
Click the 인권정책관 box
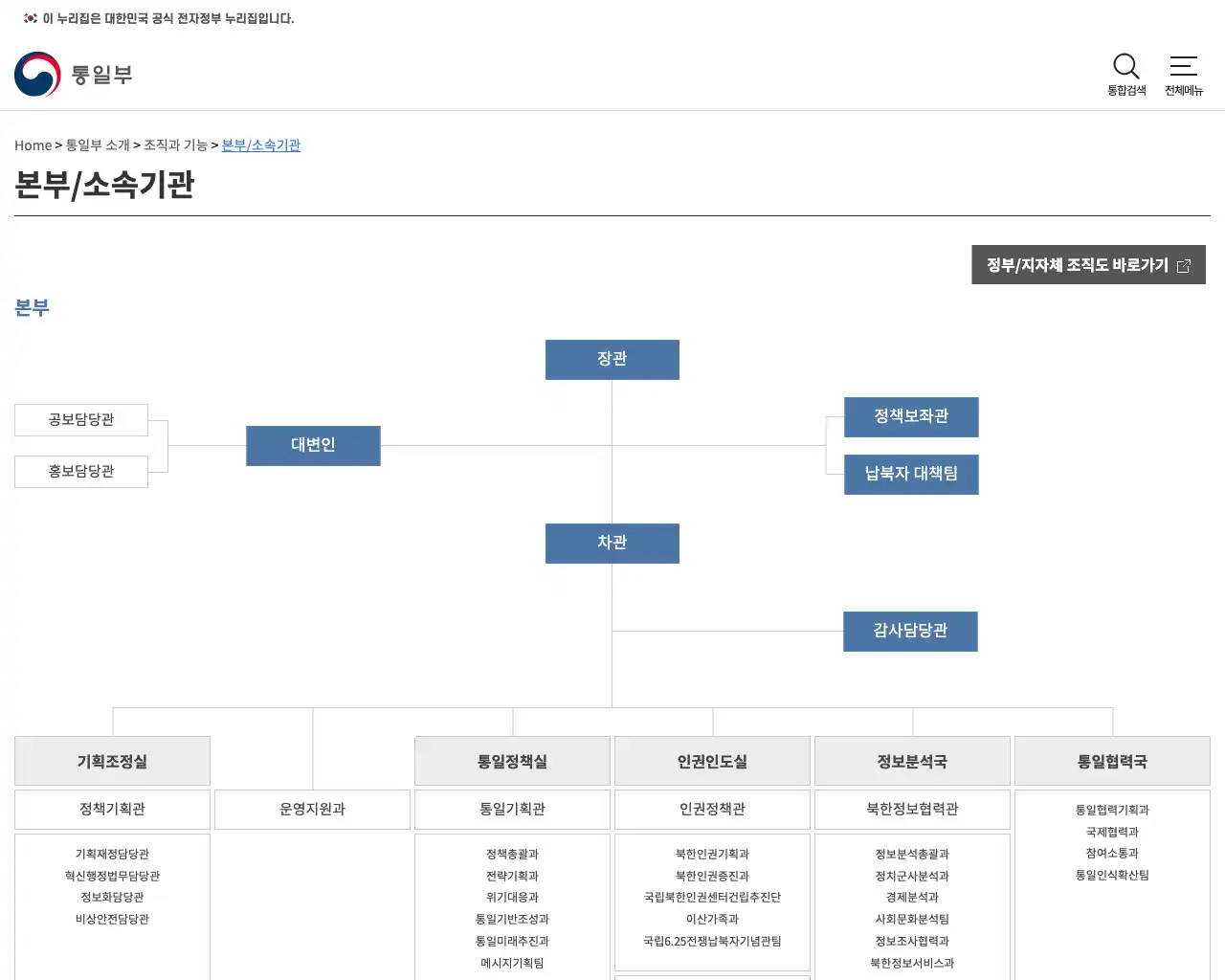[712, 810]
